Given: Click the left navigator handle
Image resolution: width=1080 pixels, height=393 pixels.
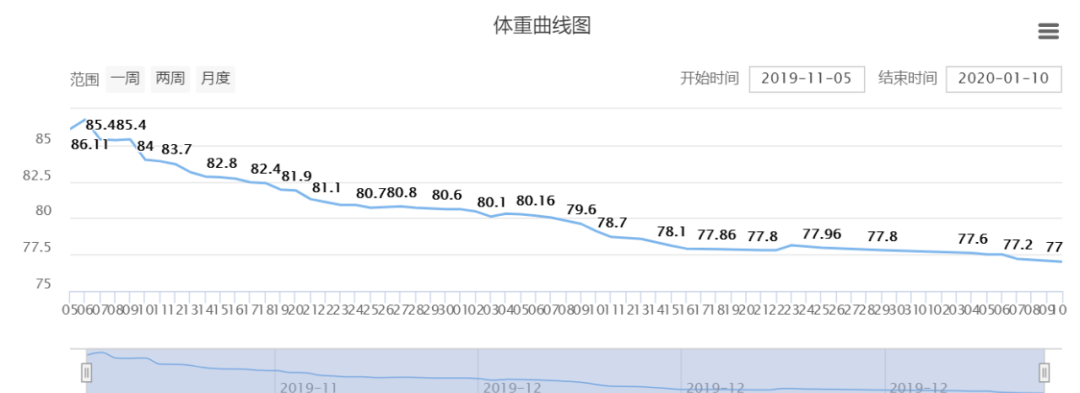Looking at the screenshot, I should 87,372.
